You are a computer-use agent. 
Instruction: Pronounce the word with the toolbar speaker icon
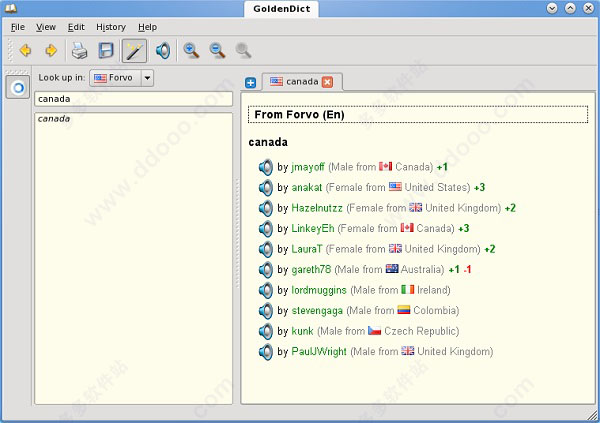coord(163,51)
